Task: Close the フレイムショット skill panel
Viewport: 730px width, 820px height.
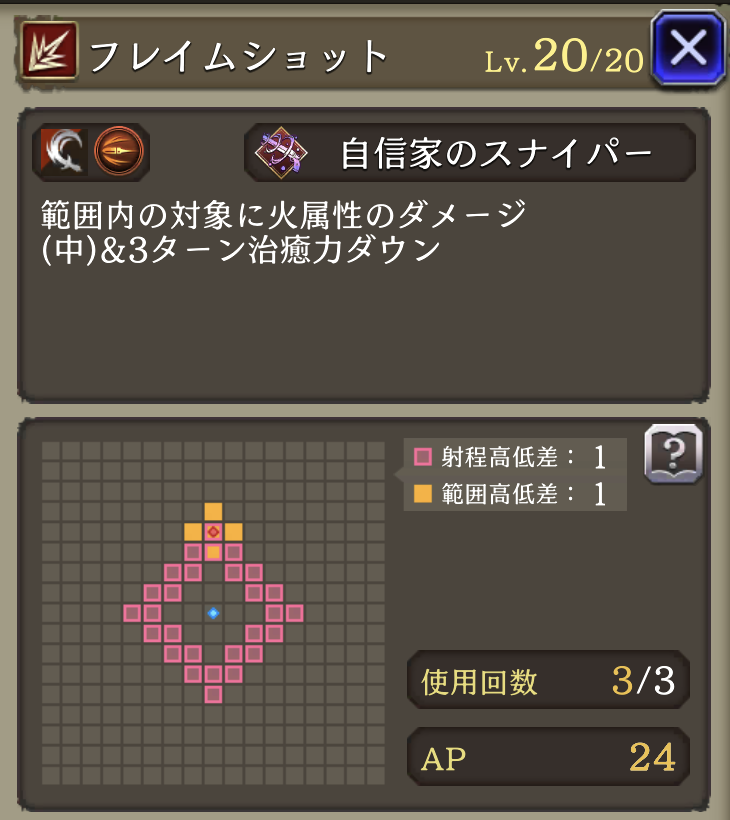Action: 688,48
